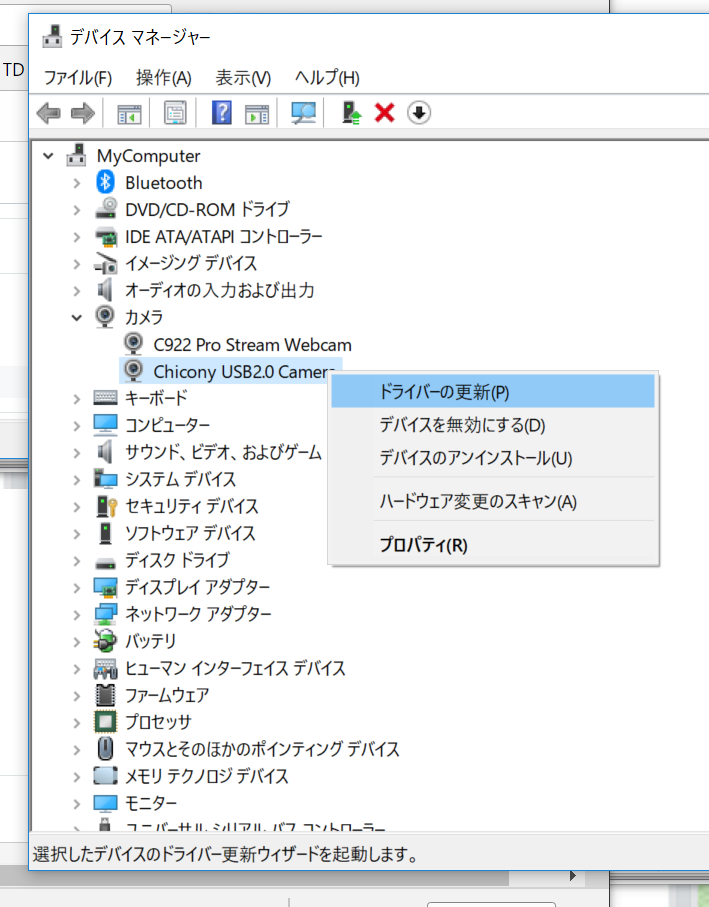Click the セキュリティ デバイス key icon
The image size is (709, 907).
click(x=106, y=506)
